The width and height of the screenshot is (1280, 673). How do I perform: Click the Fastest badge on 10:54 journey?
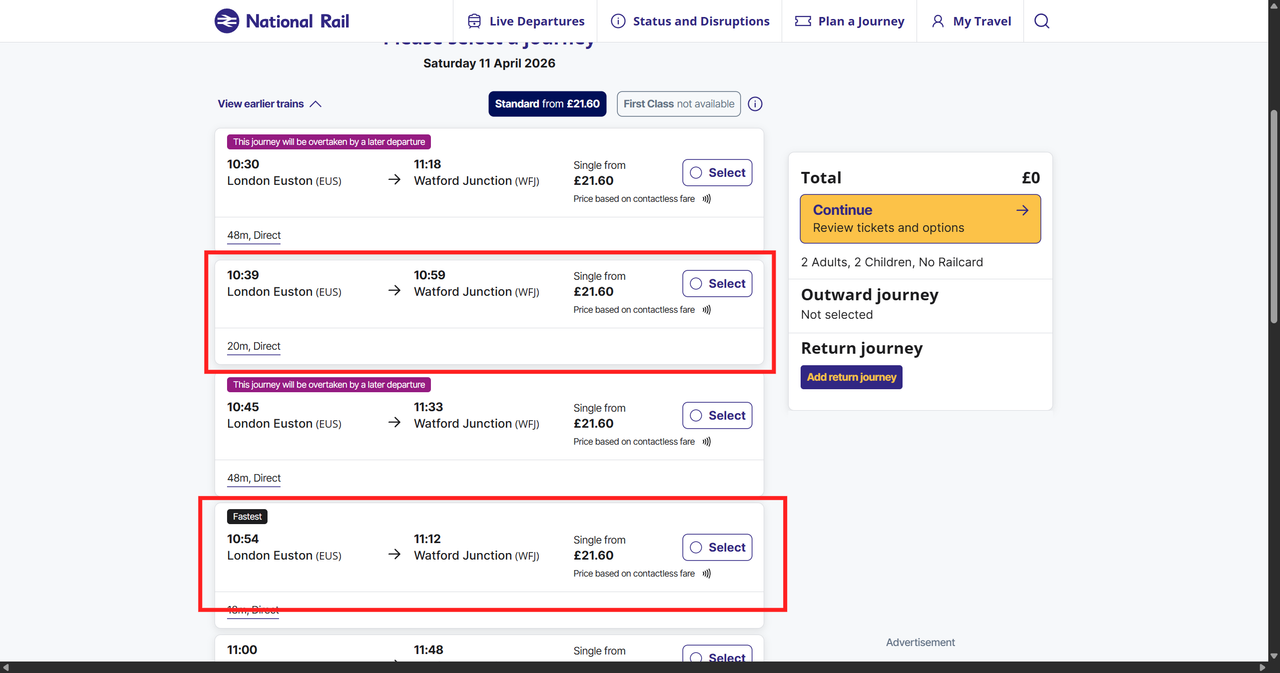coord(247,517)
